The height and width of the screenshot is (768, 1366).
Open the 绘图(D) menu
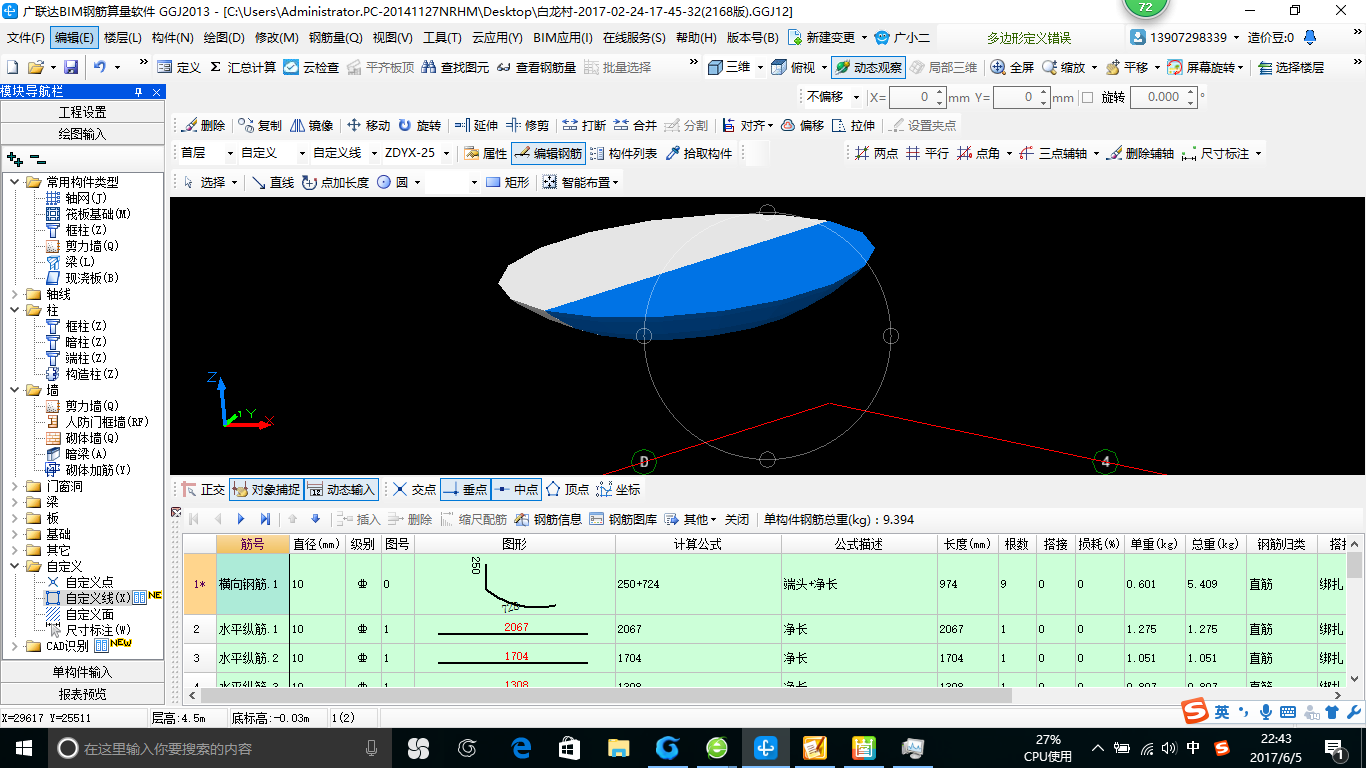[x=224, y=38]
